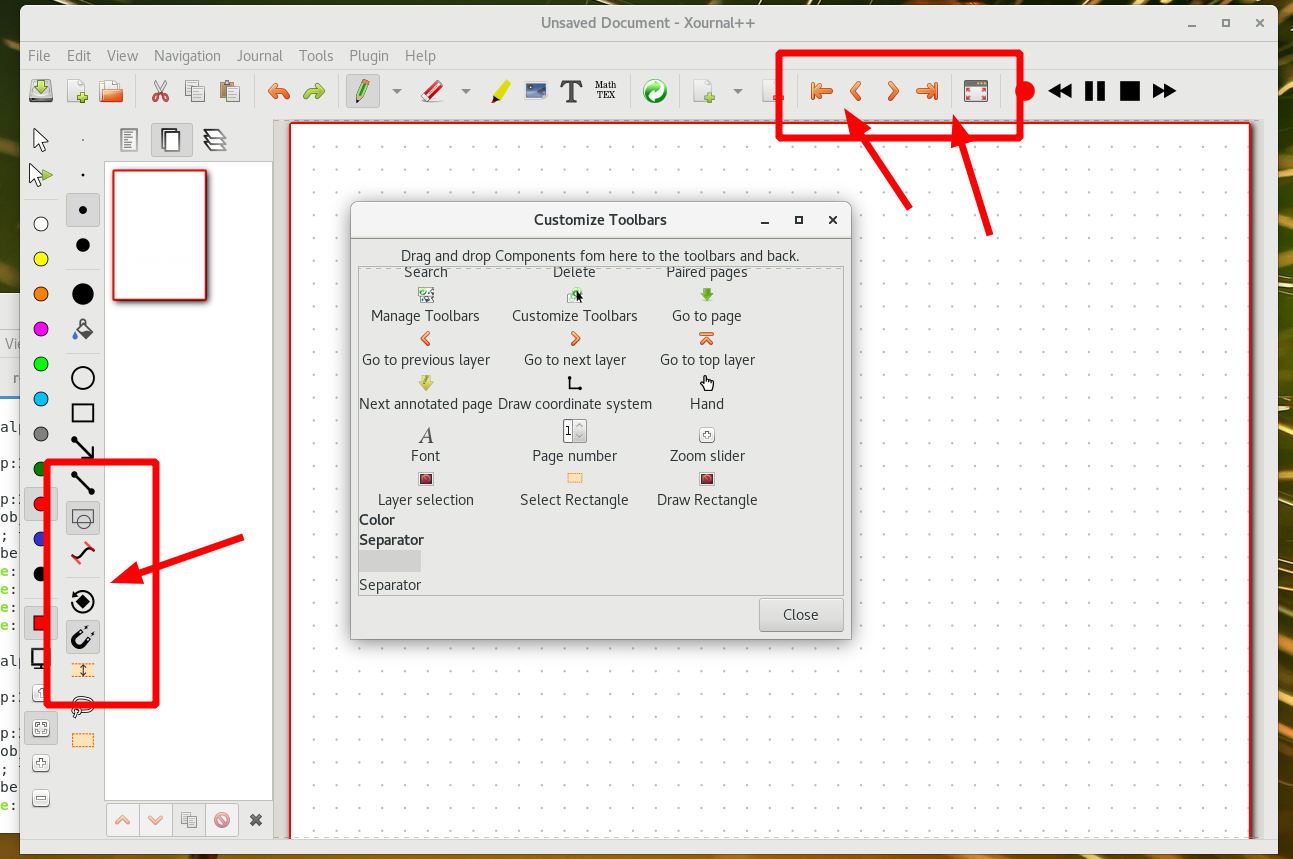Open the Tools menu
The height and width of the screenshot is (859, 1293).
pyautogui.click(x=316, y=56)
